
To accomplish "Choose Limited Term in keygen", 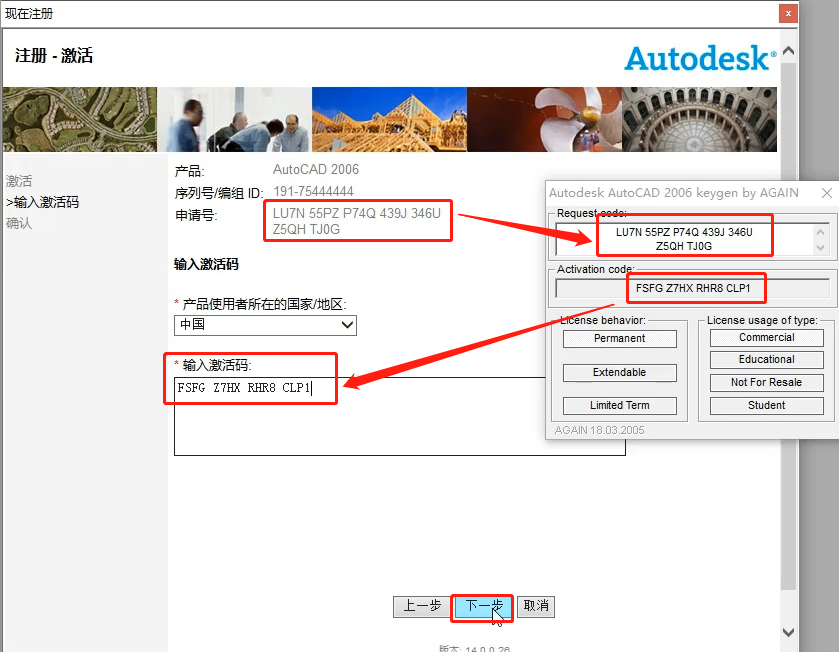I will tap(620, 405).
